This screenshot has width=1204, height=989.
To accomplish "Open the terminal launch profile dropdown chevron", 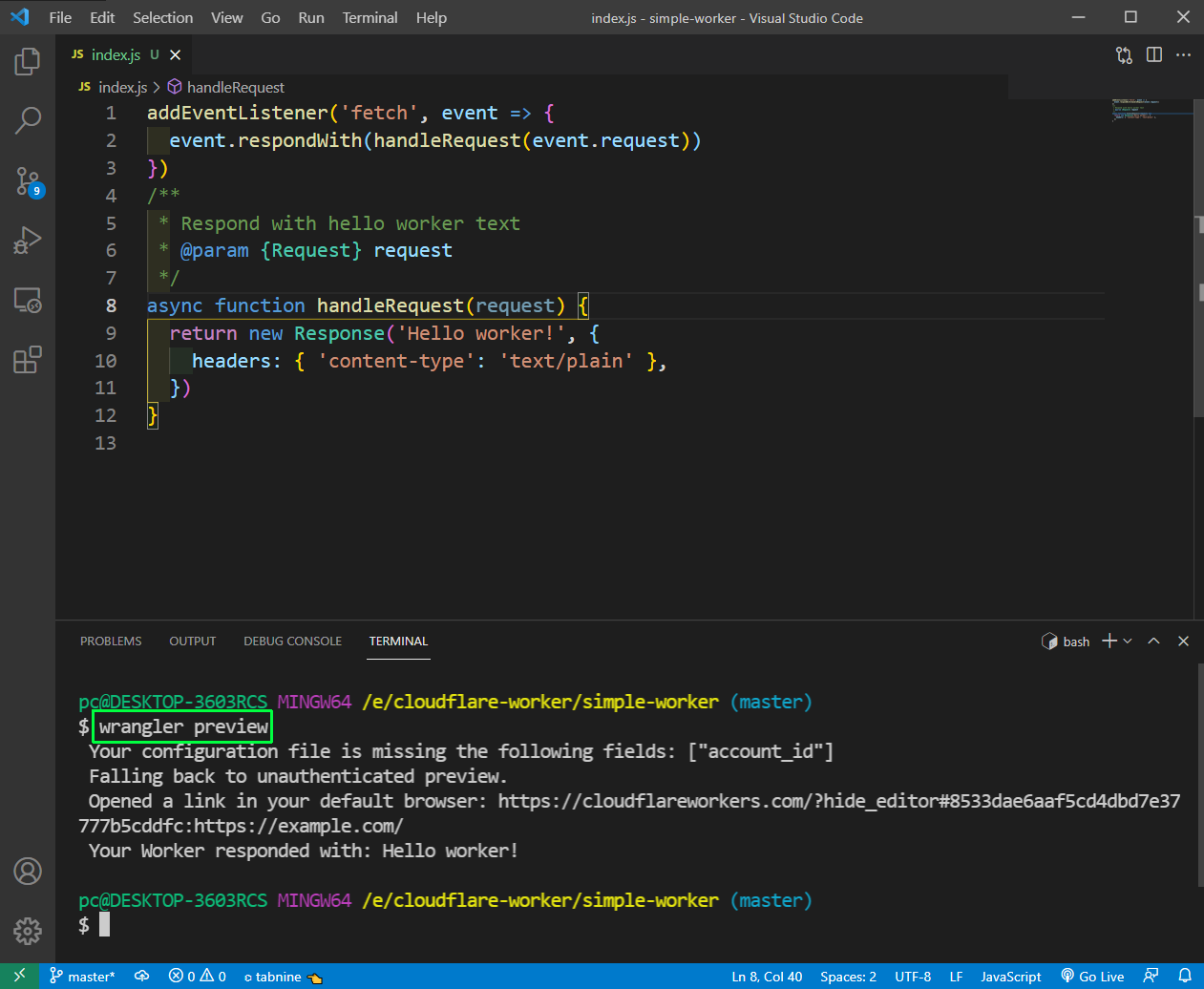I will click(1128, 641).
